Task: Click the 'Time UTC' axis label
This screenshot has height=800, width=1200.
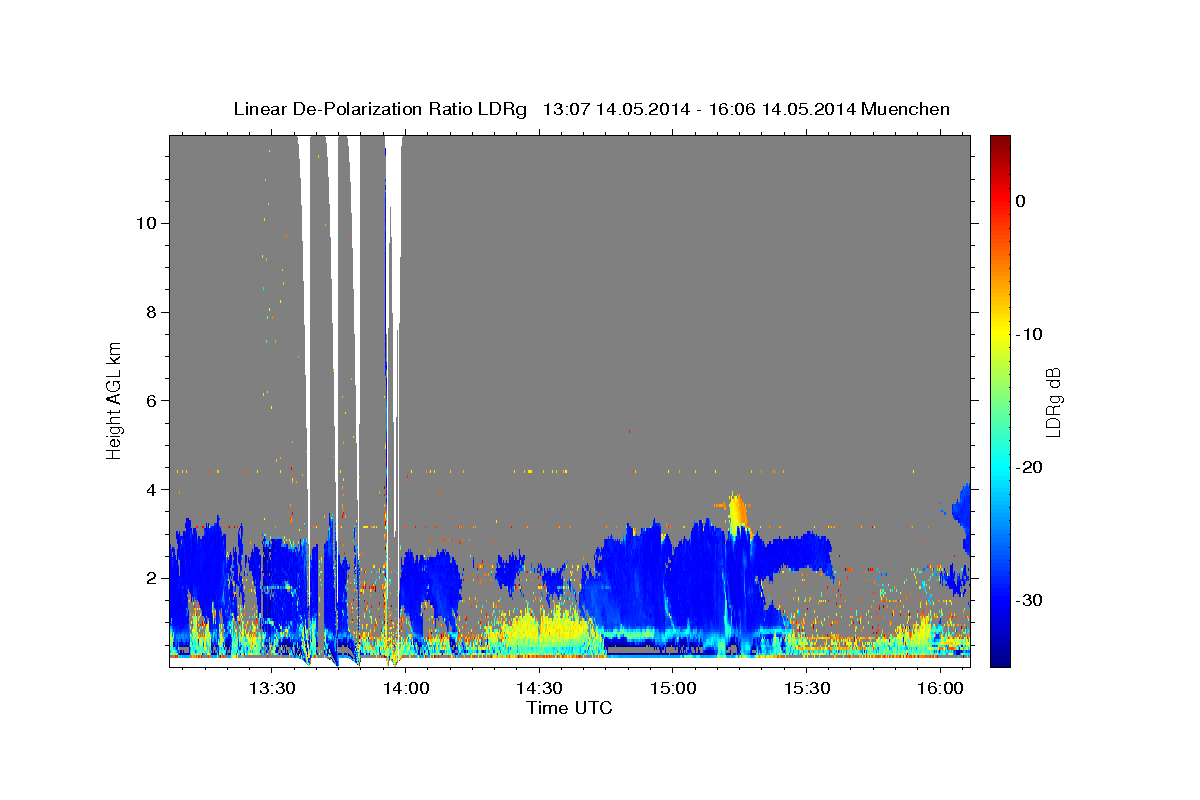Action: click(x=569, y=708)
